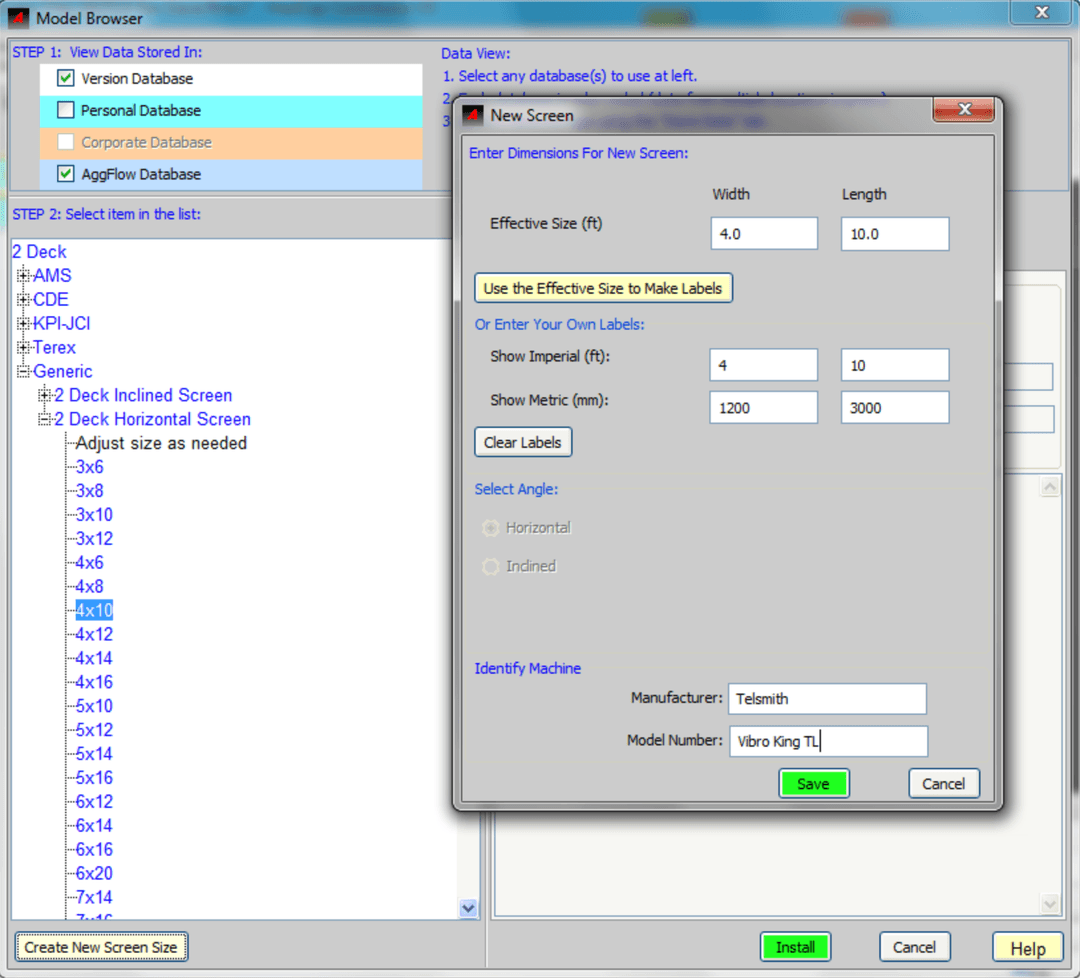Open Help in the Model Browser

pos(1027,948)
